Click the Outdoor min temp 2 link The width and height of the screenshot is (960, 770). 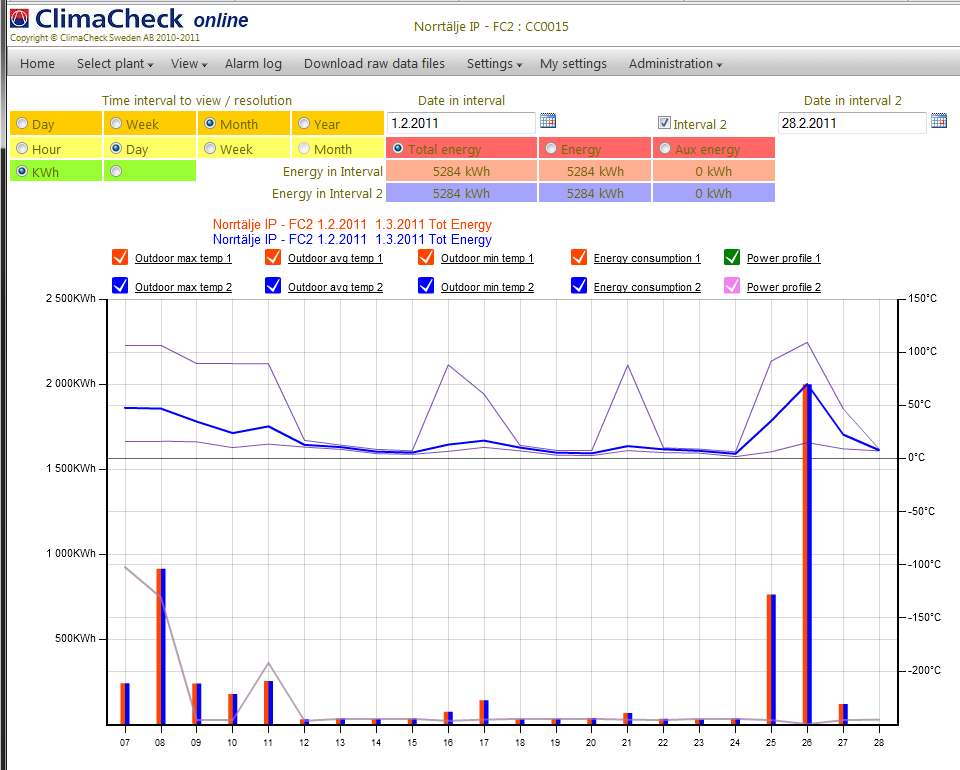487,287
